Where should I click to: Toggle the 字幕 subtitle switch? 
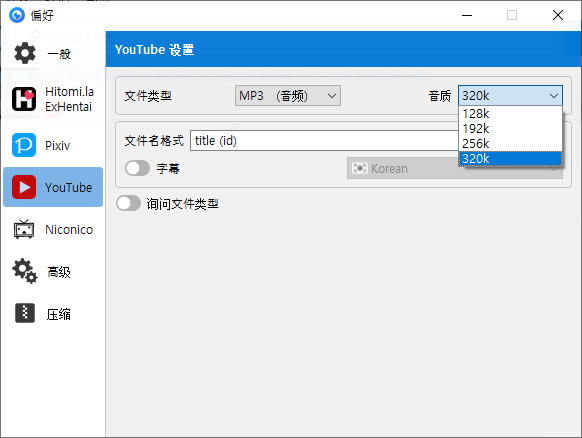coord(137,168)
